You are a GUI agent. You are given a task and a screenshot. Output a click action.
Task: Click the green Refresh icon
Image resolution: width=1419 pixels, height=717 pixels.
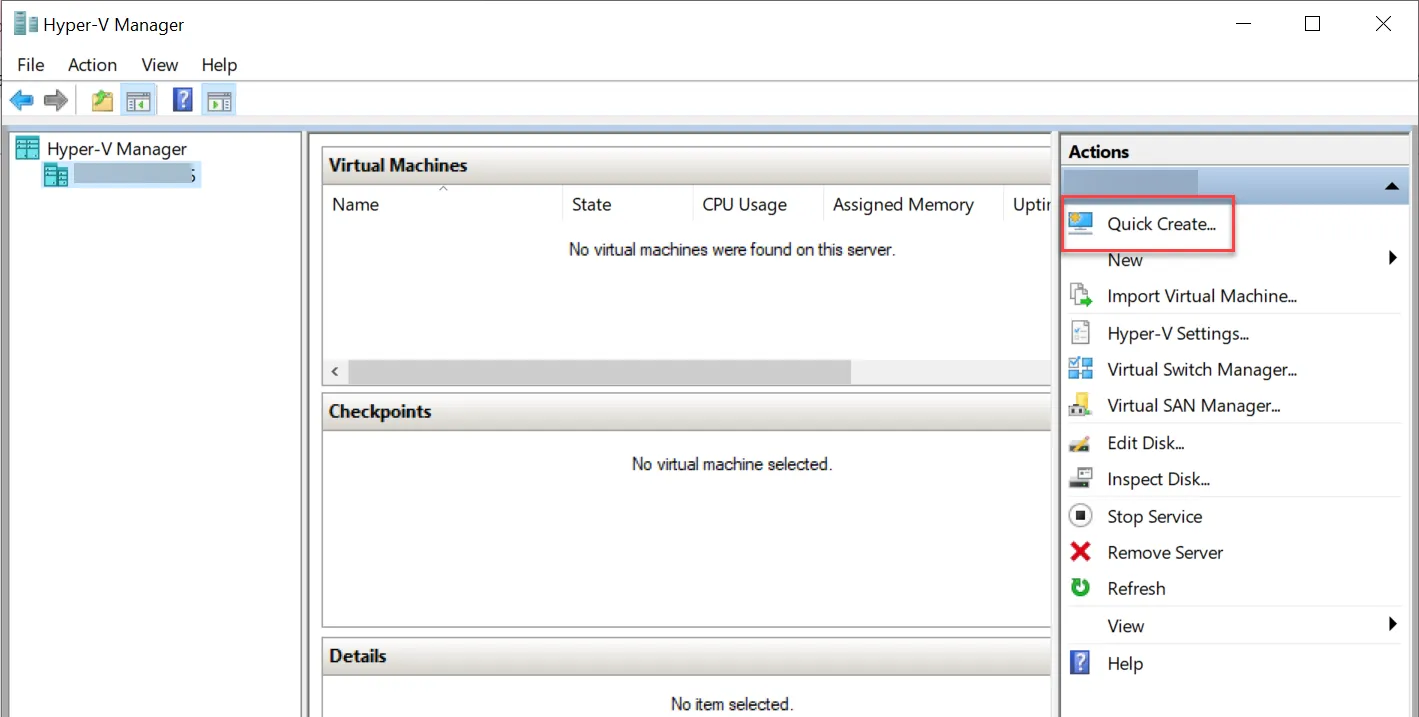coord(1081,588)
